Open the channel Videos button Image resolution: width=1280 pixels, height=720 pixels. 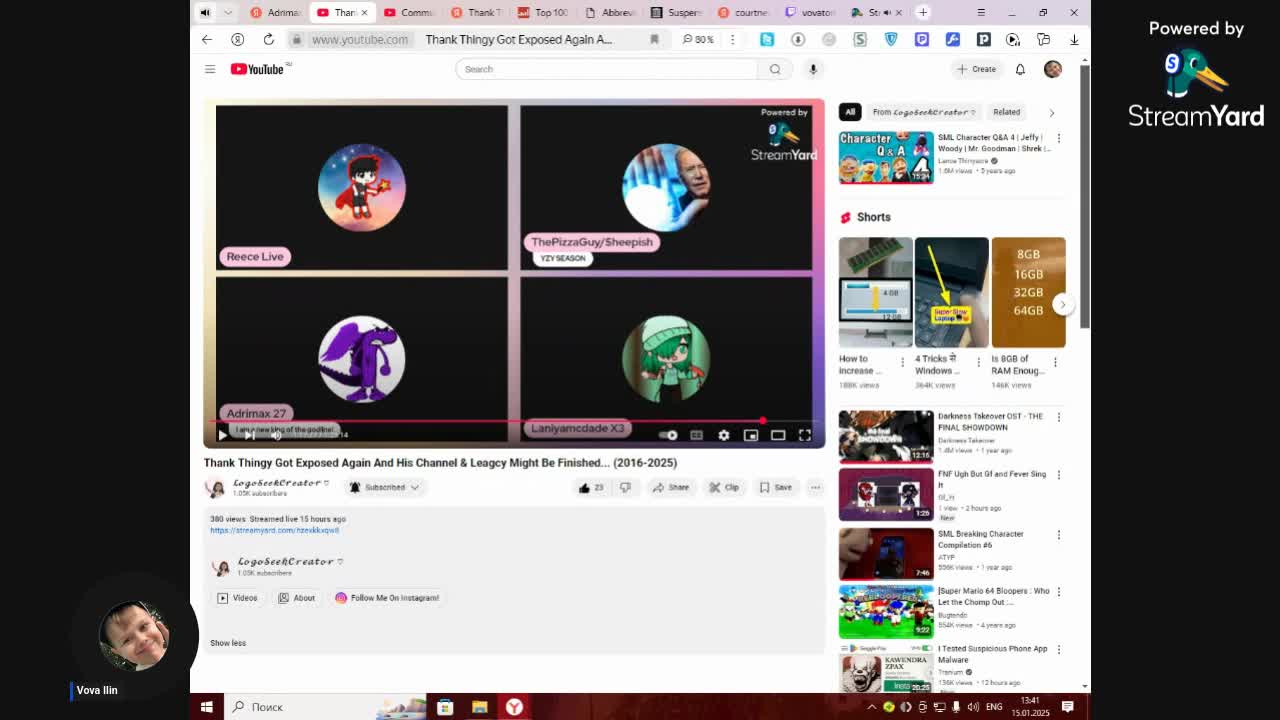(x=238, y=598)
